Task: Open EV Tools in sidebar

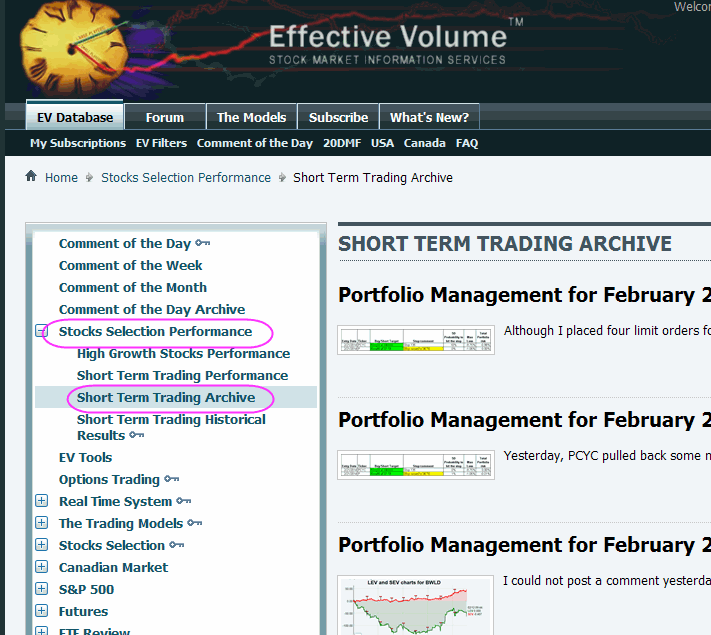Action: (85, 457)
